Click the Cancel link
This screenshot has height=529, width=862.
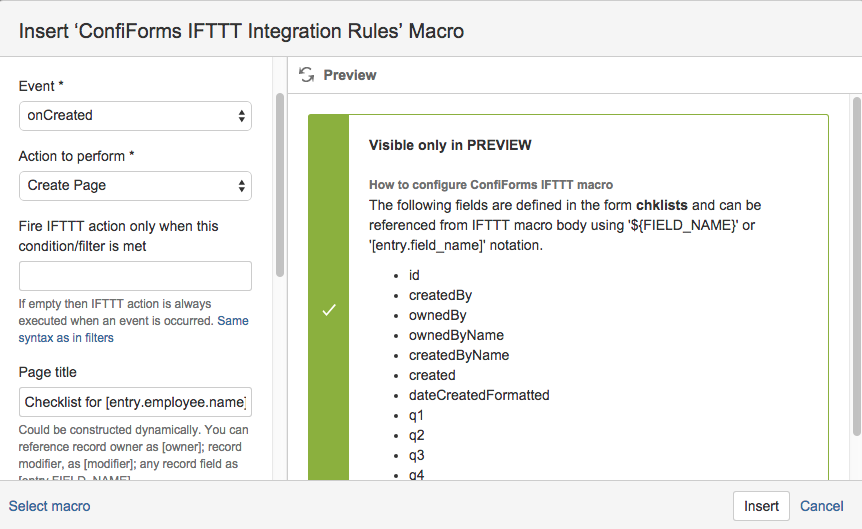coord(822,506)
